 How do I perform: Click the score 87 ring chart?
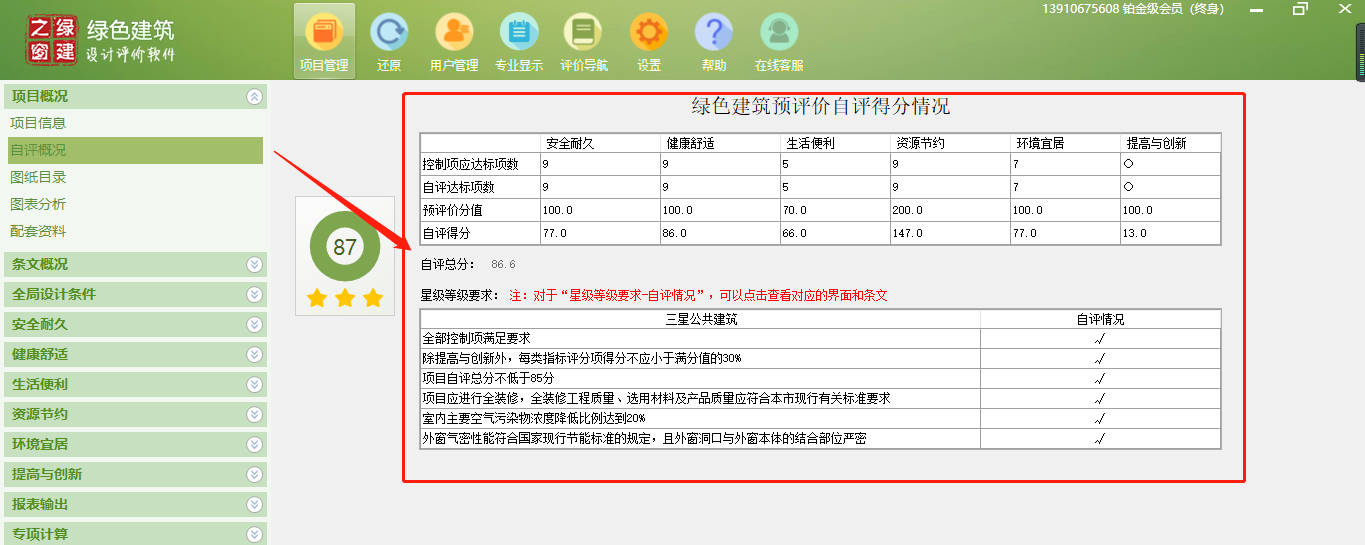[x=345, y=247]
